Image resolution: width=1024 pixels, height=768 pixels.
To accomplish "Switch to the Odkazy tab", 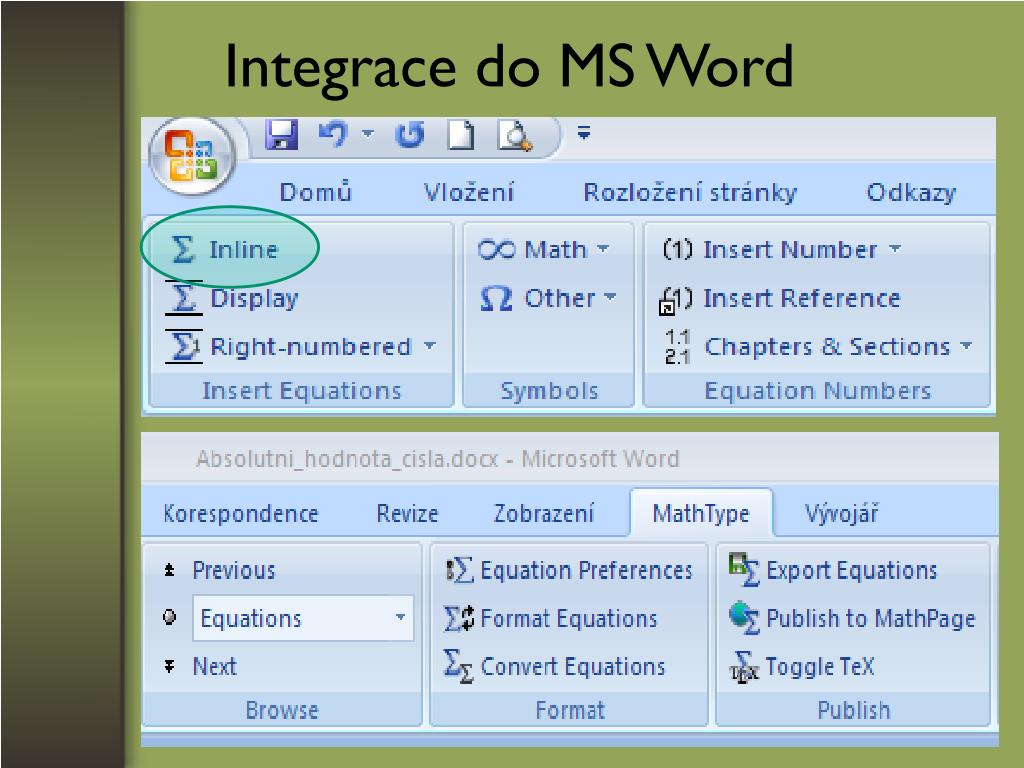I will [x=911, y=193].
